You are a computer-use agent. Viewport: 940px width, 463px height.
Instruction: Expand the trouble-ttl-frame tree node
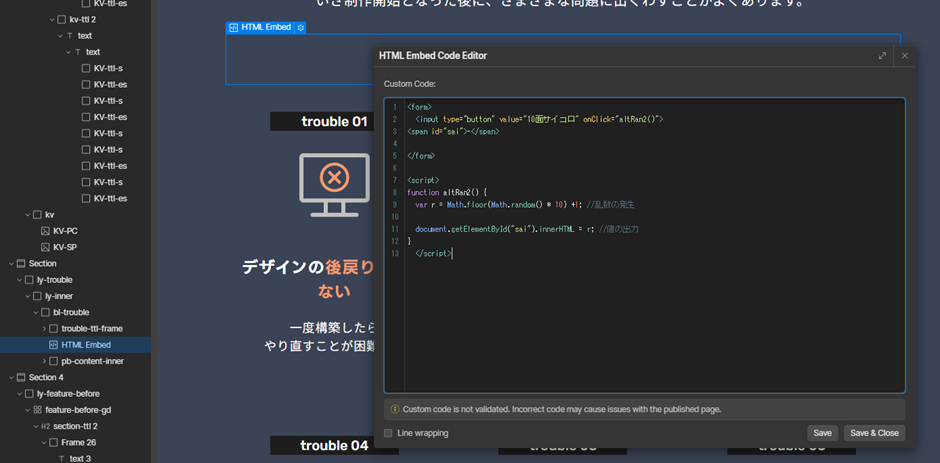[x=44, y=329]
